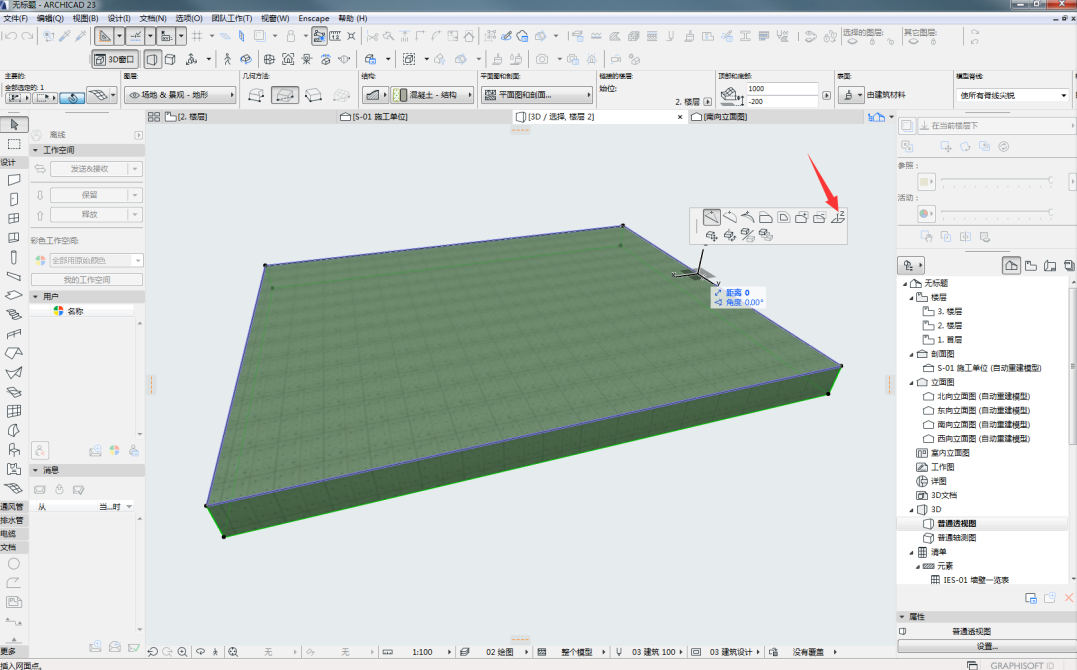Collapse the 工作空间 section
This screenshot has height=670, width=1077.
click(36, 150)
